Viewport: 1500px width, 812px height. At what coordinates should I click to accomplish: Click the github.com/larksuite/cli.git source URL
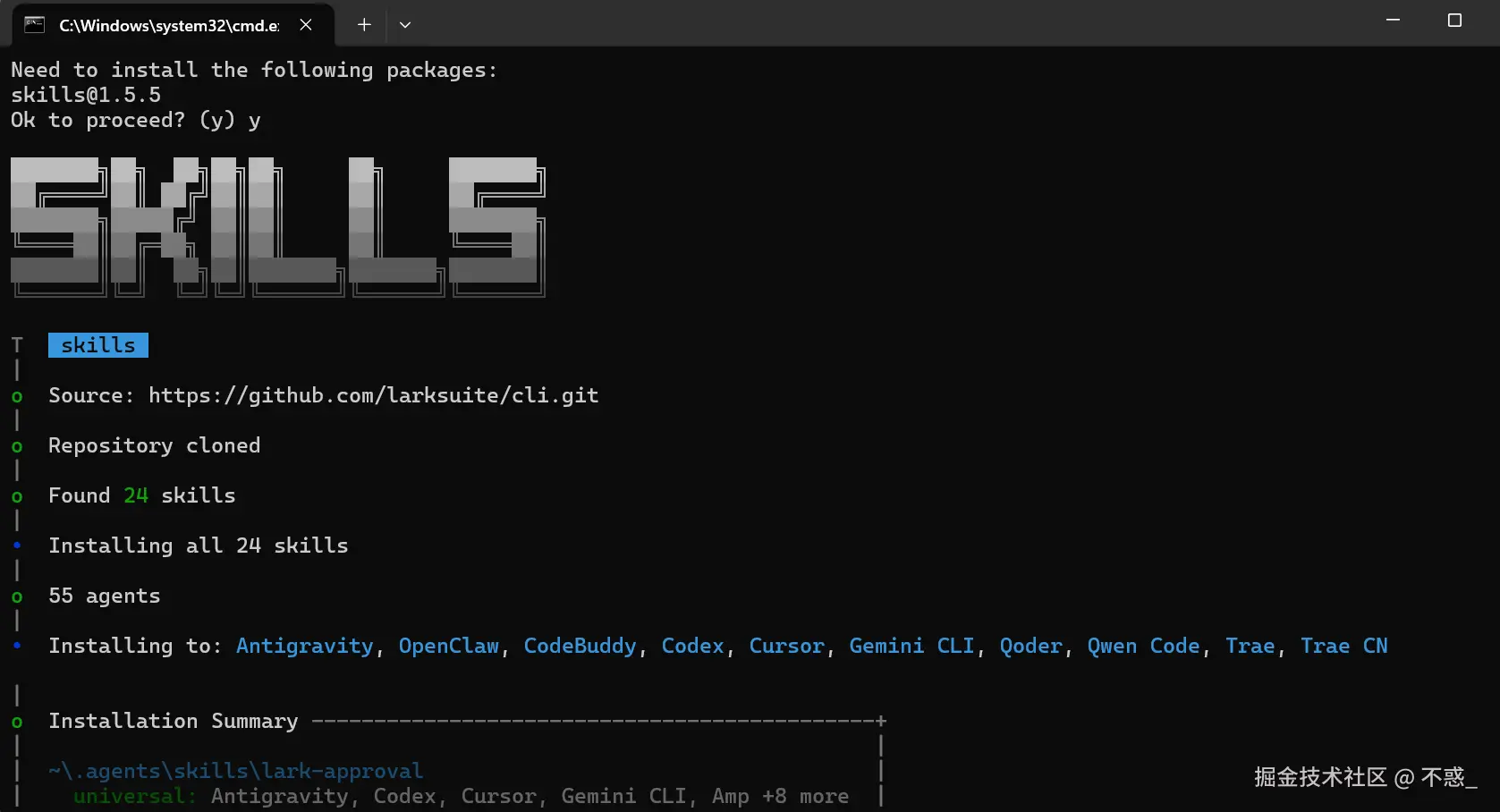374,395
